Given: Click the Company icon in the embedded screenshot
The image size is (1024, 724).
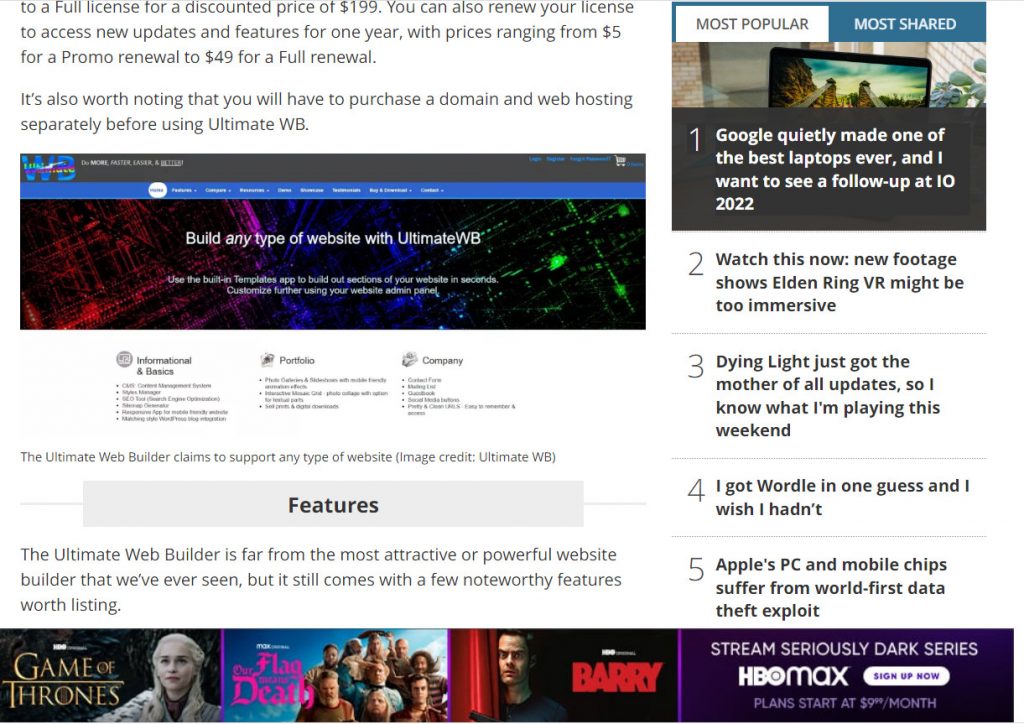Looking at the screenshot, I should [410, 360].
